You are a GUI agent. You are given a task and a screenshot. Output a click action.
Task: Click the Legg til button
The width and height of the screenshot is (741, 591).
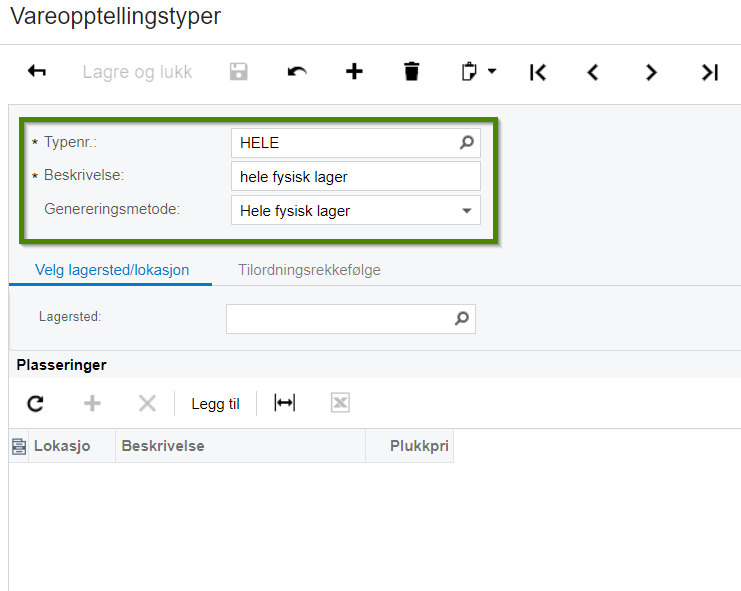click(215, 404)
